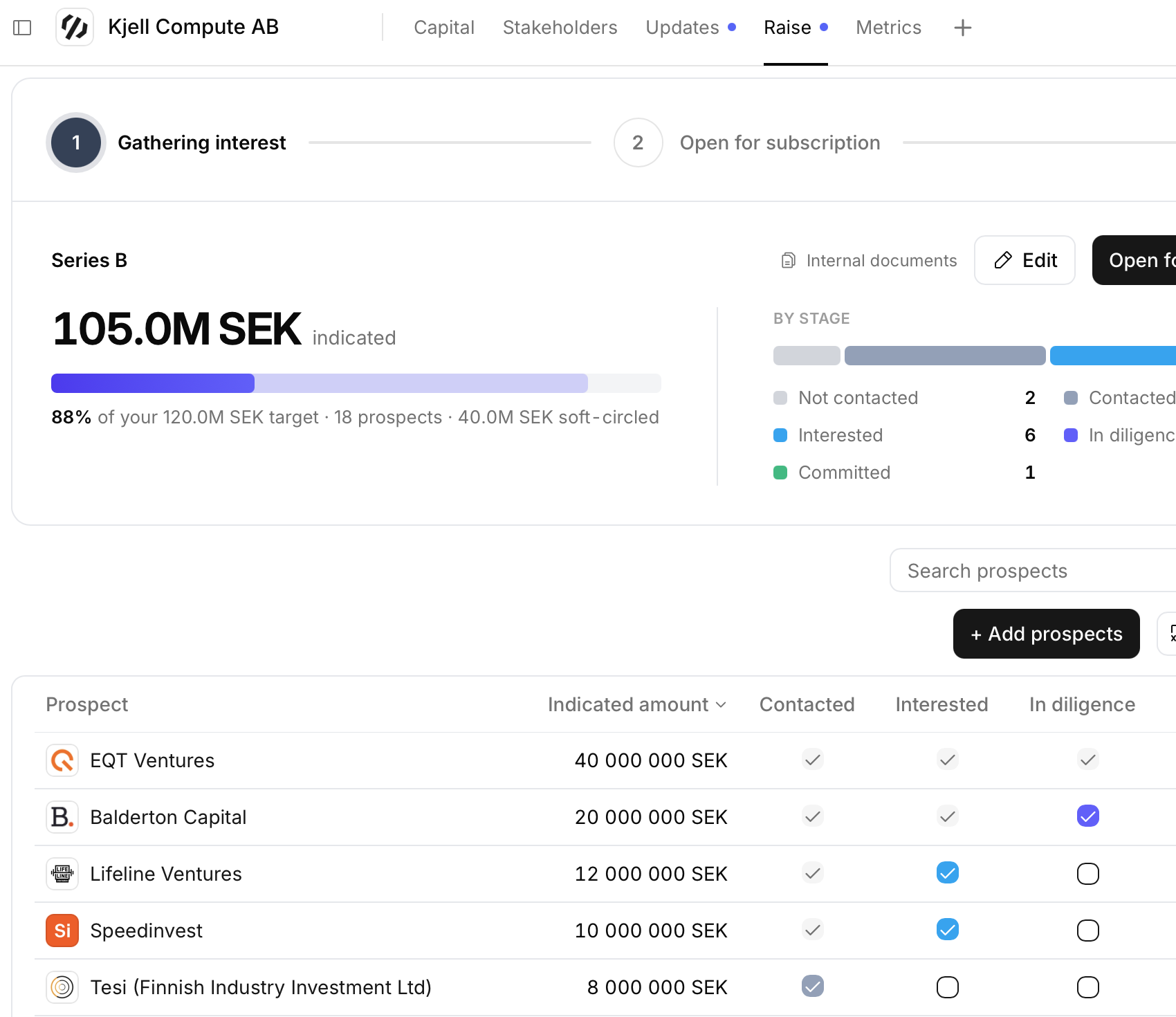This screenshot has height=1017, width=1176.
Task: Toggle EQT Ventures Contacted checkmark
Action: [812, 760]
